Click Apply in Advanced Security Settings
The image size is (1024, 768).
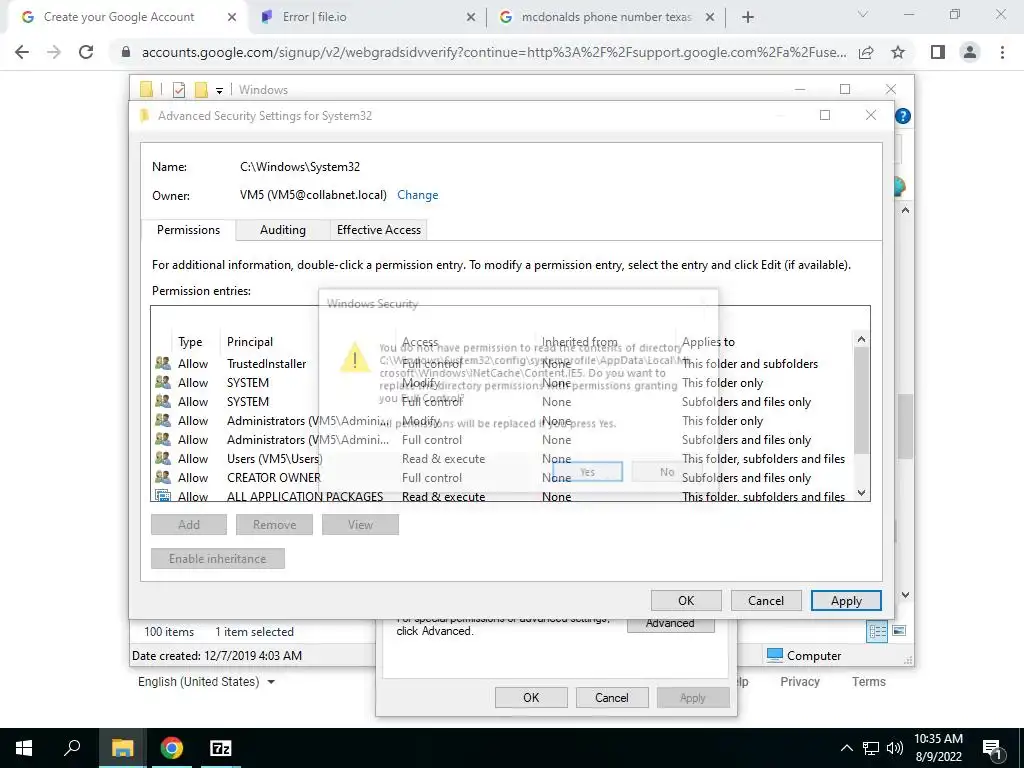coord(846,601)
